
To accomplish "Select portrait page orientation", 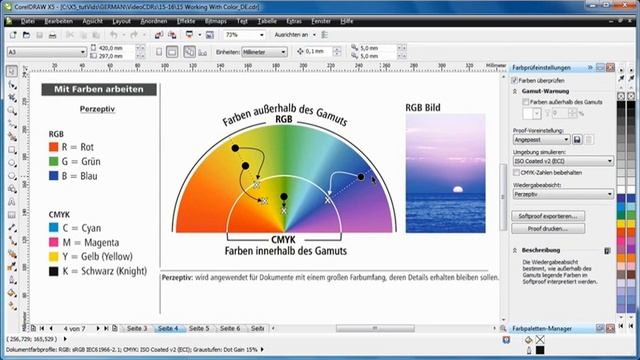I will (159, 52).
